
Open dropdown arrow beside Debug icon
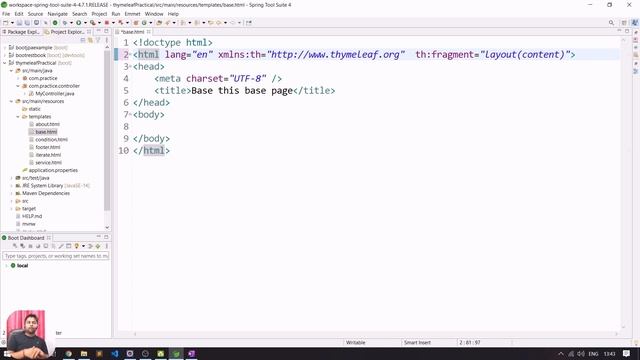coord(71,23)
